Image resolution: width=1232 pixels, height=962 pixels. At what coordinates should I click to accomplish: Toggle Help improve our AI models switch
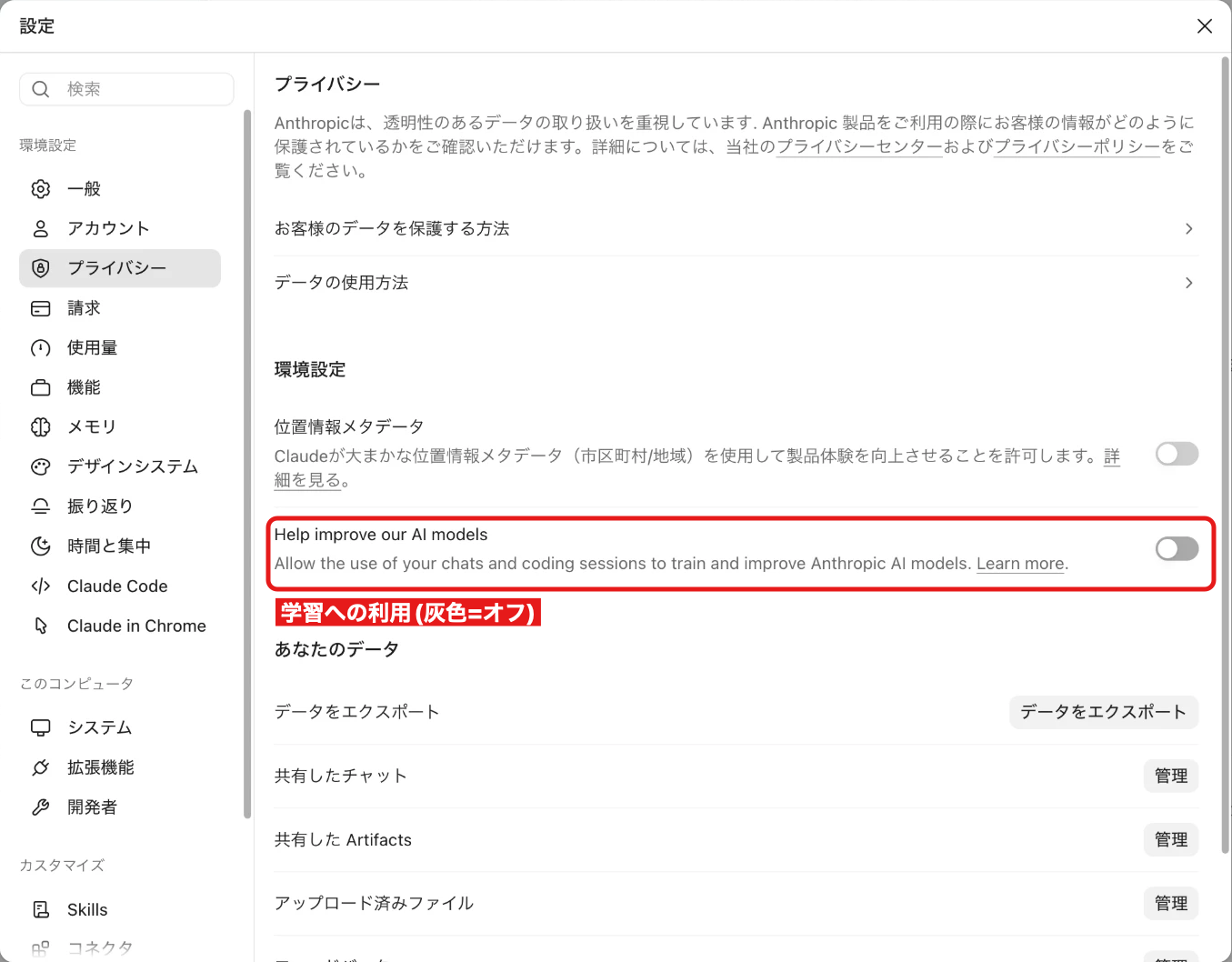coord(1177,548)
